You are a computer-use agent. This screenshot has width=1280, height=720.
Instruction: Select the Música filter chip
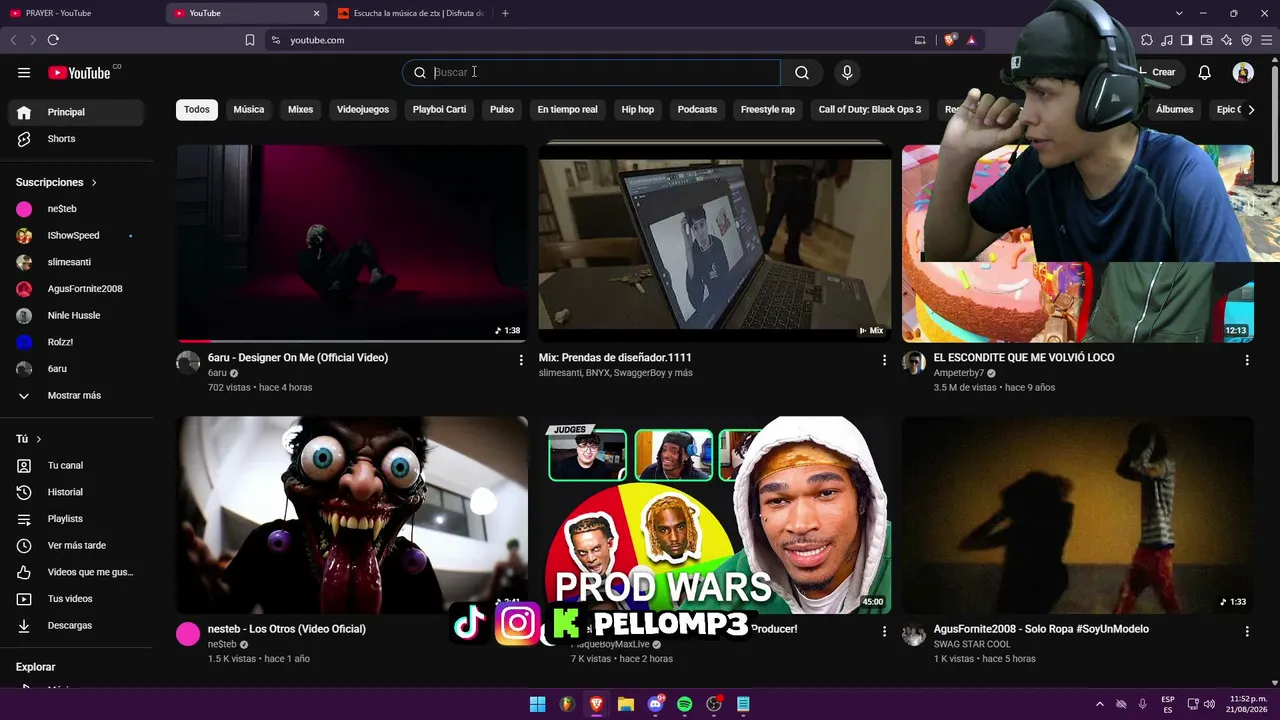[x=249, y=109]
